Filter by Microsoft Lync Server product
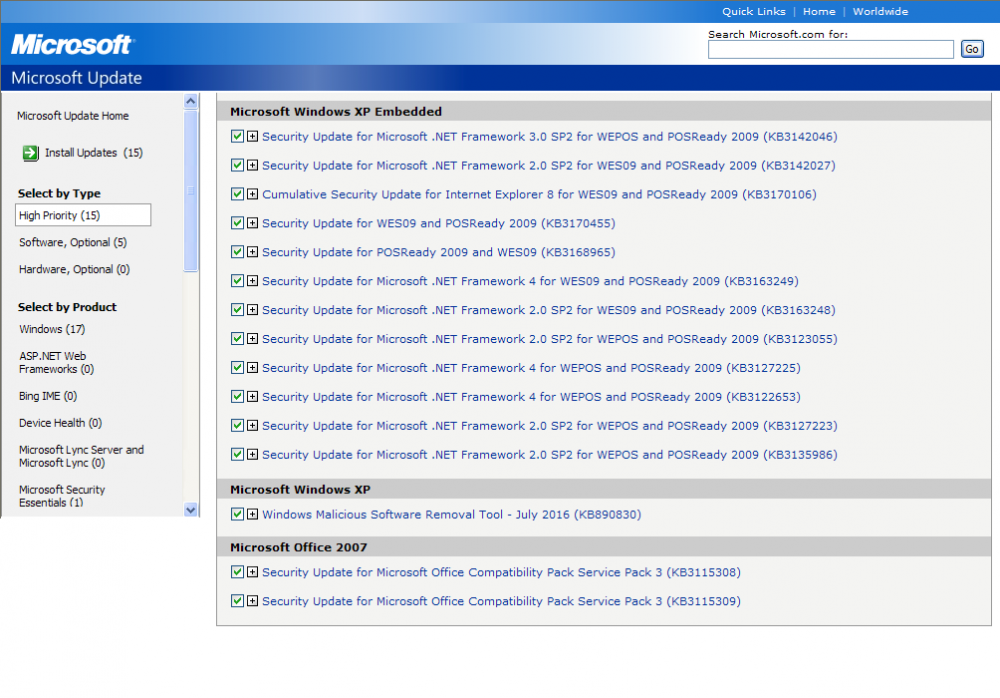The width and height of the screenshot is (1000, 698). pos(81,456)
